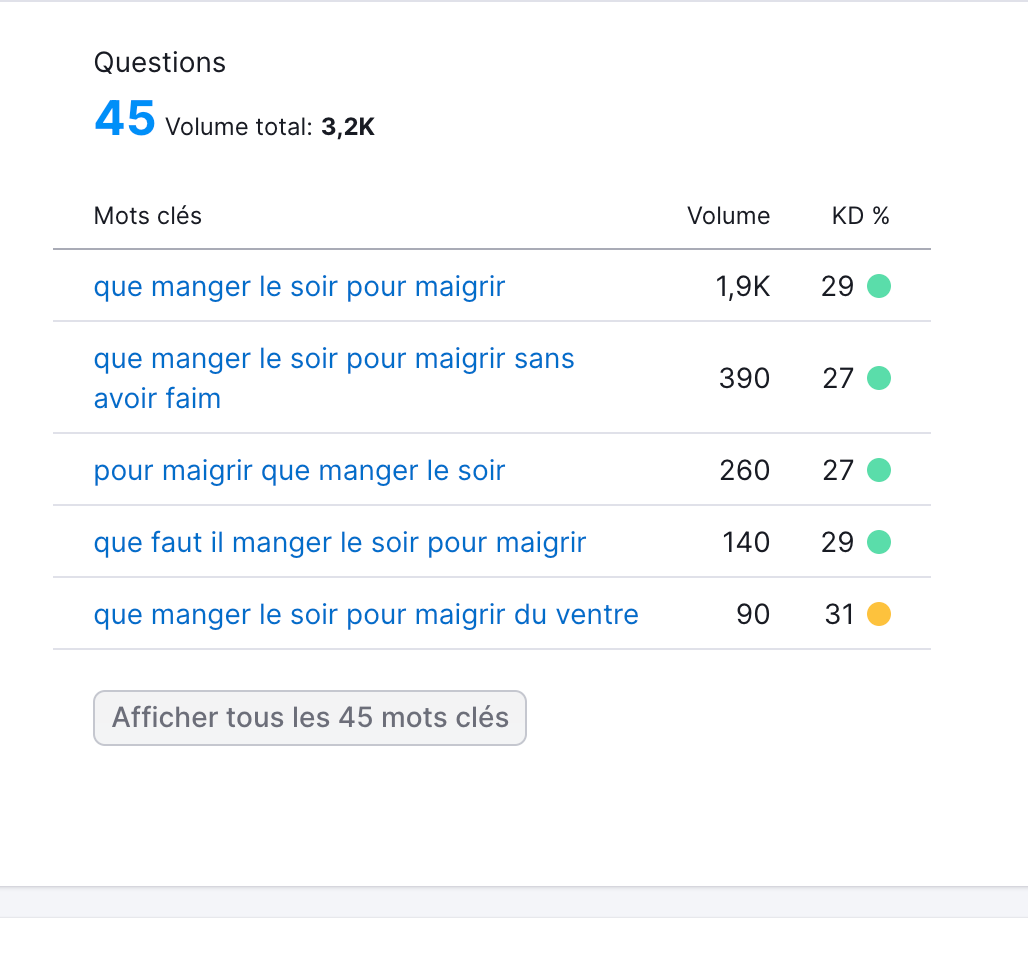Image resolution: width=1028 pixels, height=960 pixels.
Task: Open the keyword 'que manger le soir pour maigrir'
Action: 299,286
